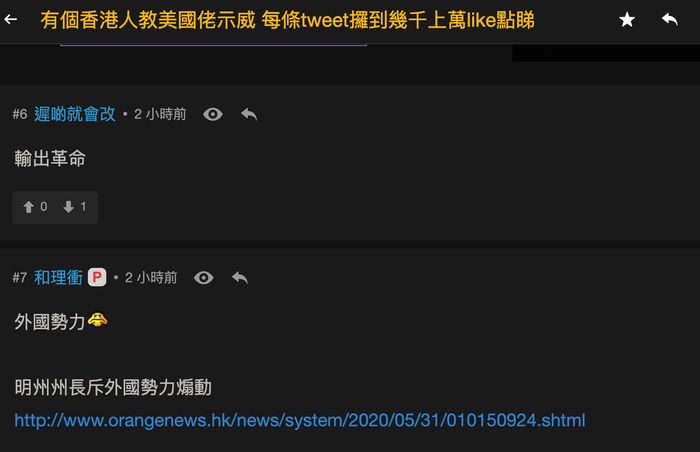Viewport: 700px width, 452px height.
Task: Downvote comment #6 輸出革命
Action: [75, 207]
